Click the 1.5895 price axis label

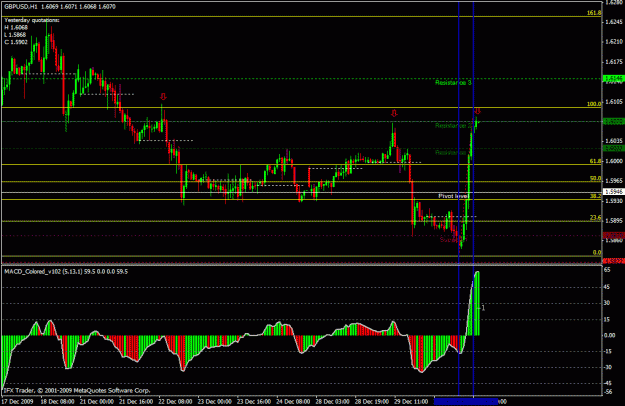(614, 221)
